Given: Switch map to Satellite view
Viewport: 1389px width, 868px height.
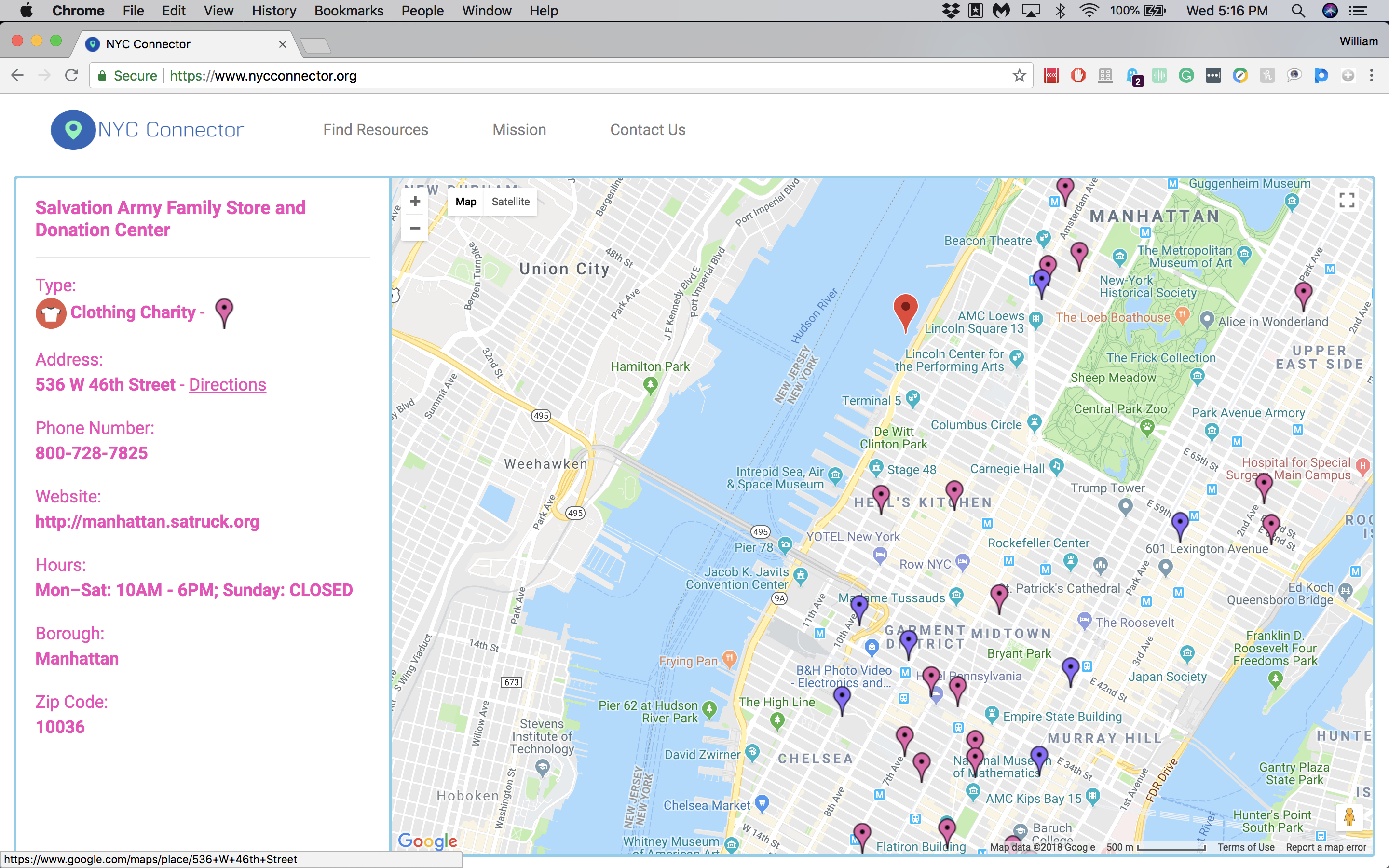Looking at the screenshot, I should [510, 202].
